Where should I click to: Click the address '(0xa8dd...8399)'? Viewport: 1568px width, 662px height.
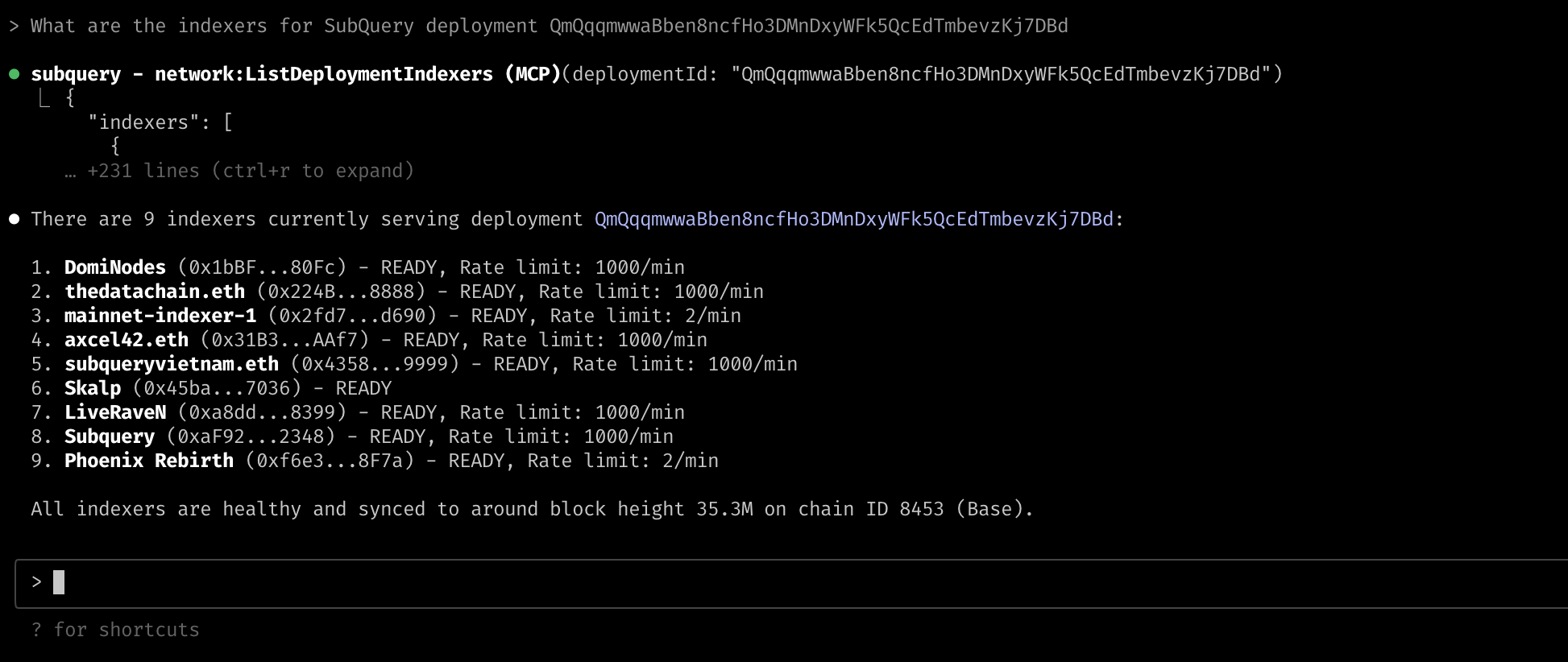(x=262, y=412)
